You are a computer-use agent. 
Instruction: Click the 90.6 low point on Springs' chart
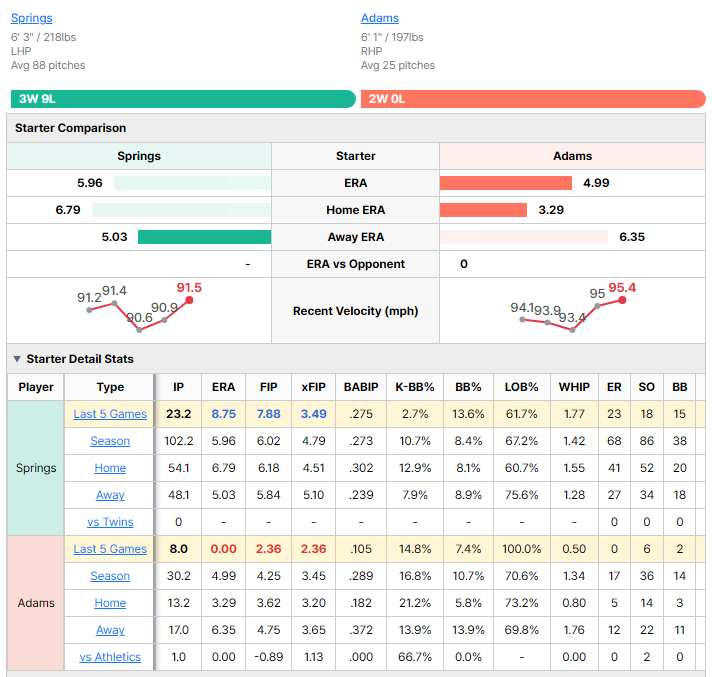139,330
